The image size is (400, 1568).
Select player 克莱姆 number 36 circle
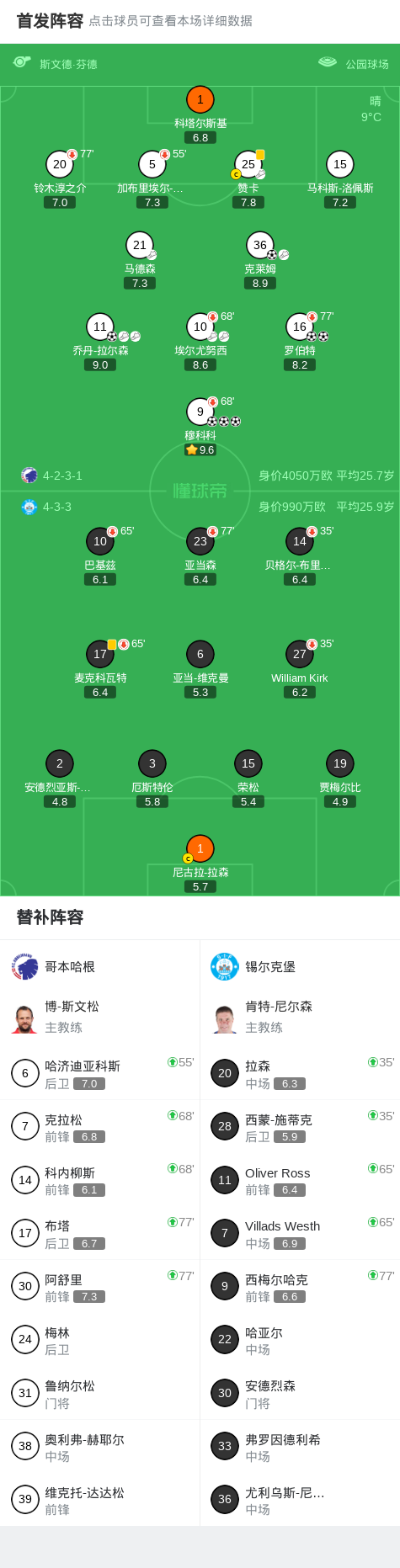click(x=259, y=245)
